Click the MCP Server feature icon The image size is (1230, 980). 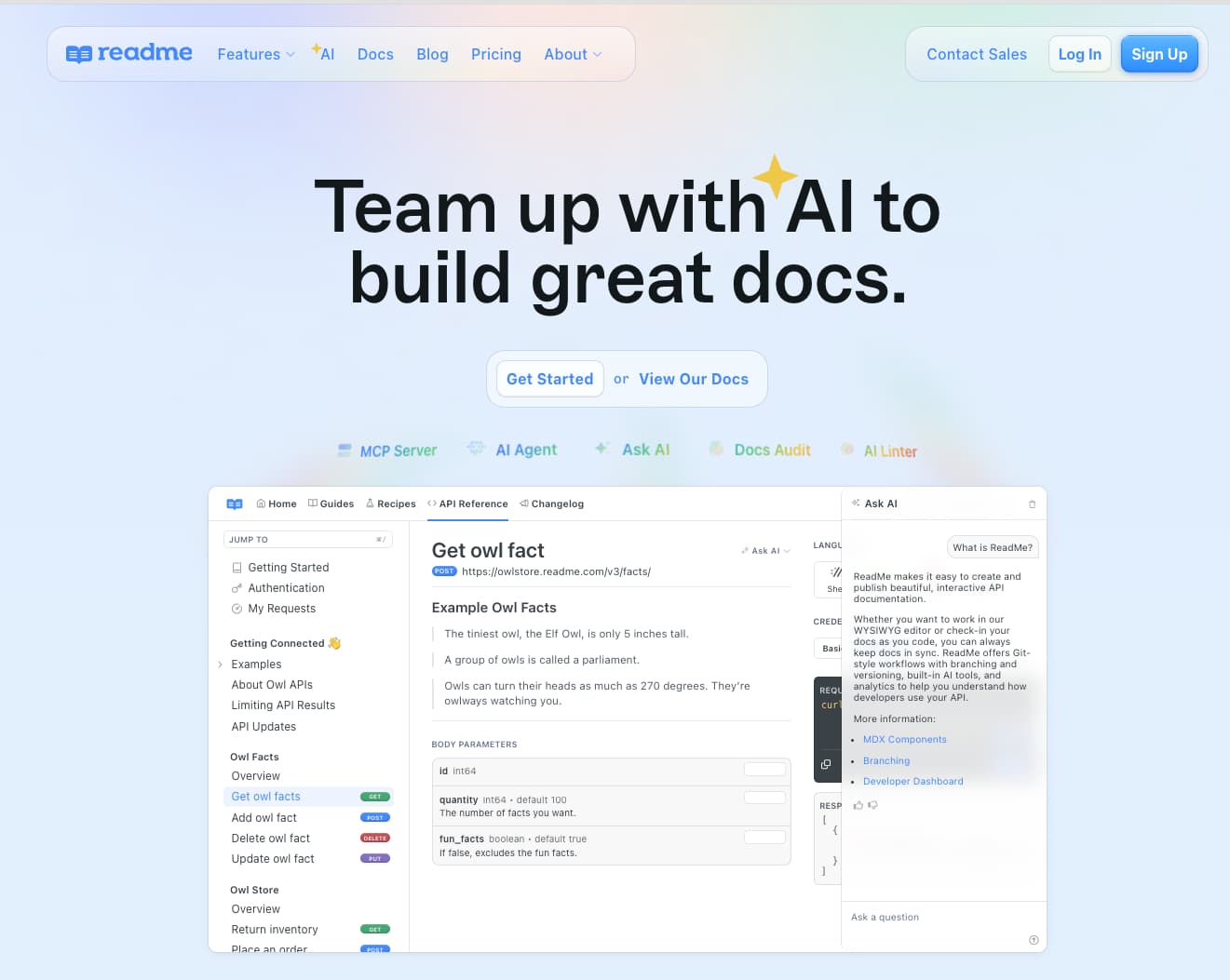point(345,450)
